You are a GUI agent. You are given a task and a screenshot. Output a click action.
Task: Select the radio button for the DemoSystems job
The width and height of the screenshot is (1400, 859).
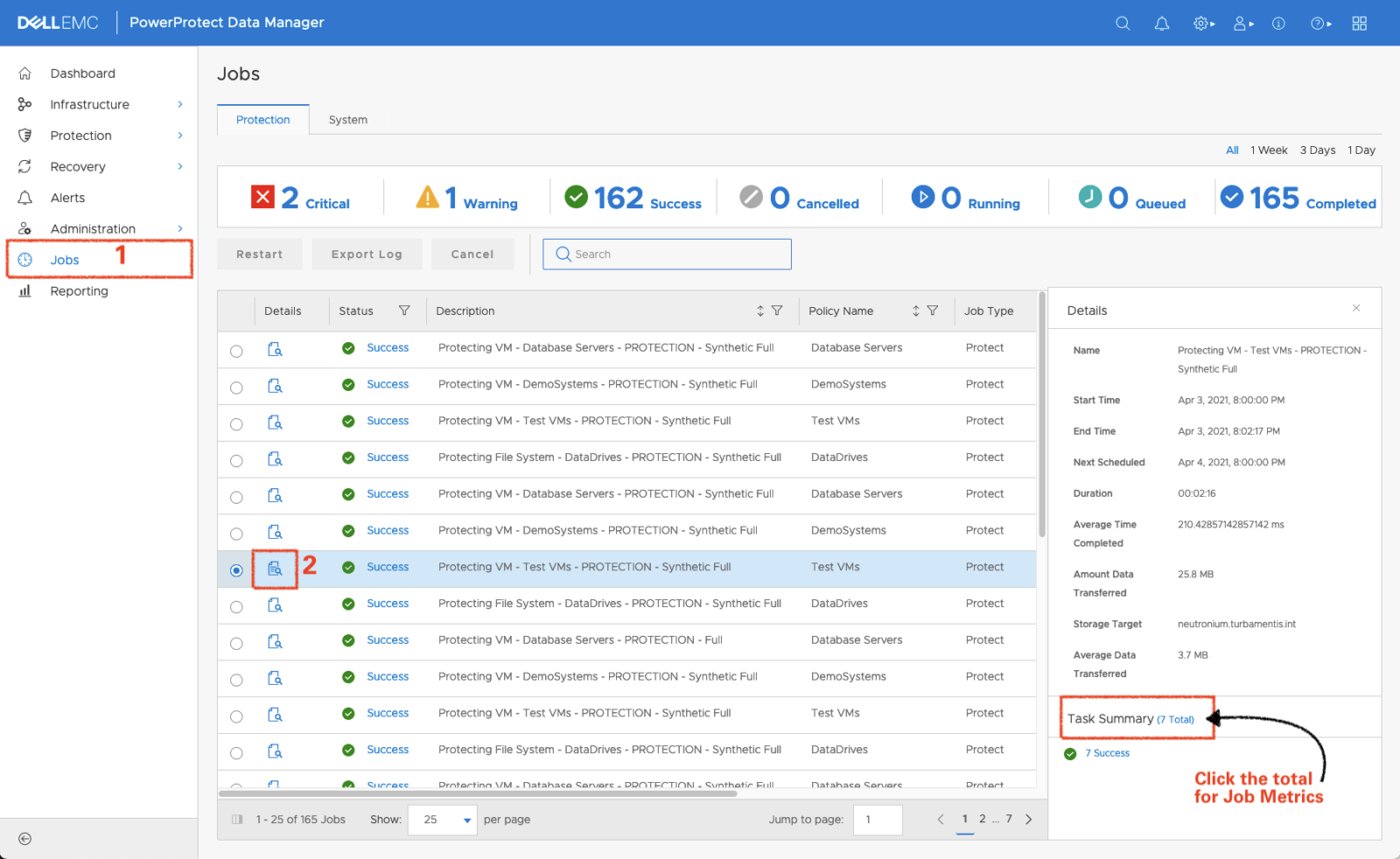tap(236, 387)
